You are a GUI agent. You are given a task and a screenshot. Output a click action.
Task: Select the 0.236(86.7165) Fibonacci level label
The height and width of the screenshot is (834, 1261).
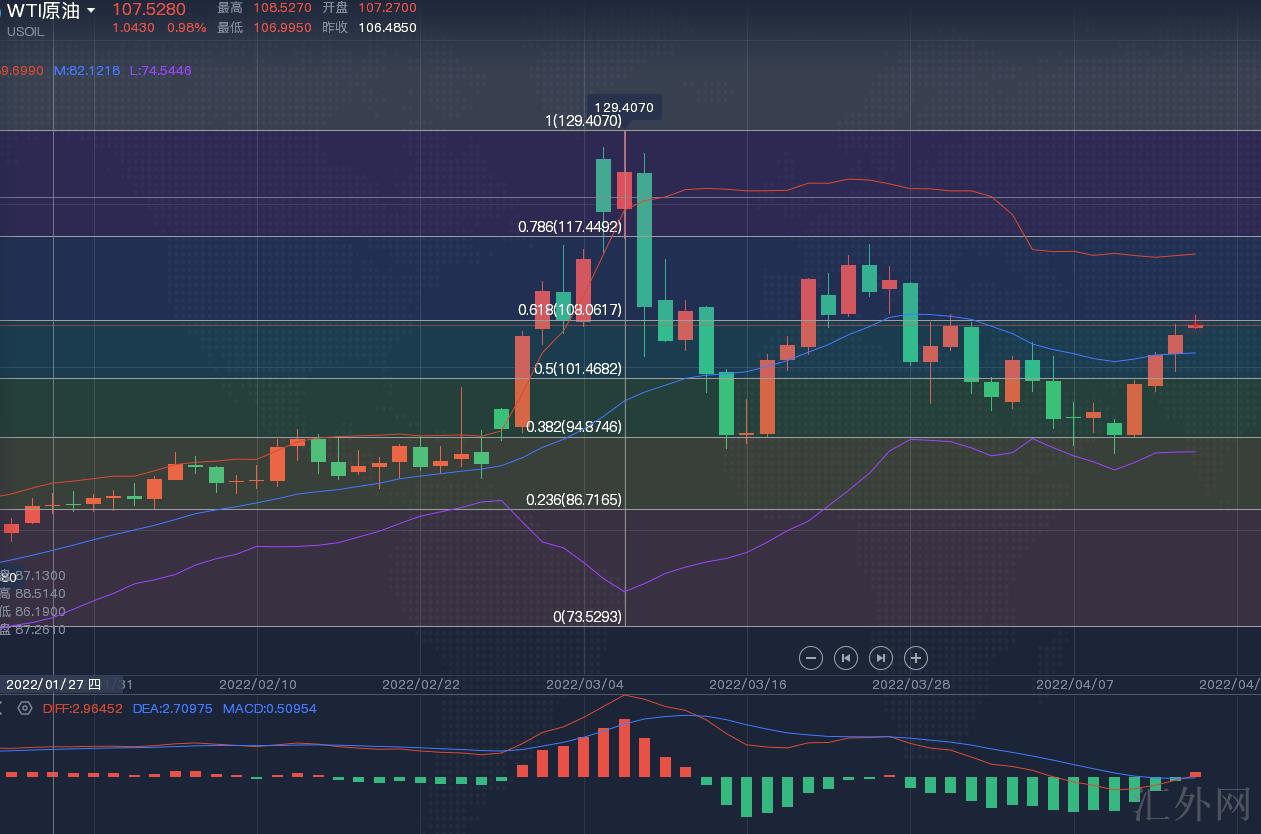[574, 498]
